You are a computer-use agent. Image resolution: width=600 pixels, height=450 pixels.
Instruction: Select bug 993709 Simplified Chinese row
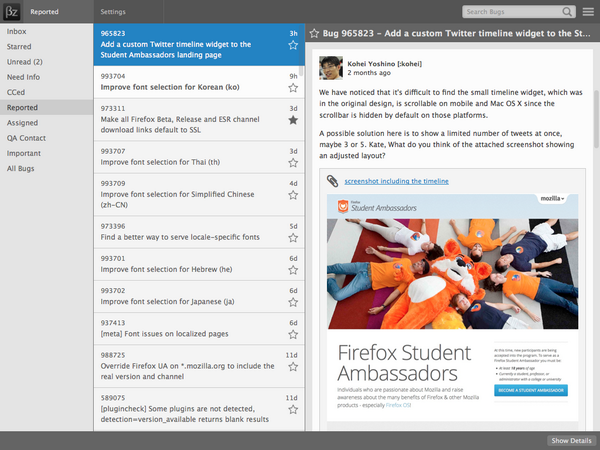[x=199, y=194]
